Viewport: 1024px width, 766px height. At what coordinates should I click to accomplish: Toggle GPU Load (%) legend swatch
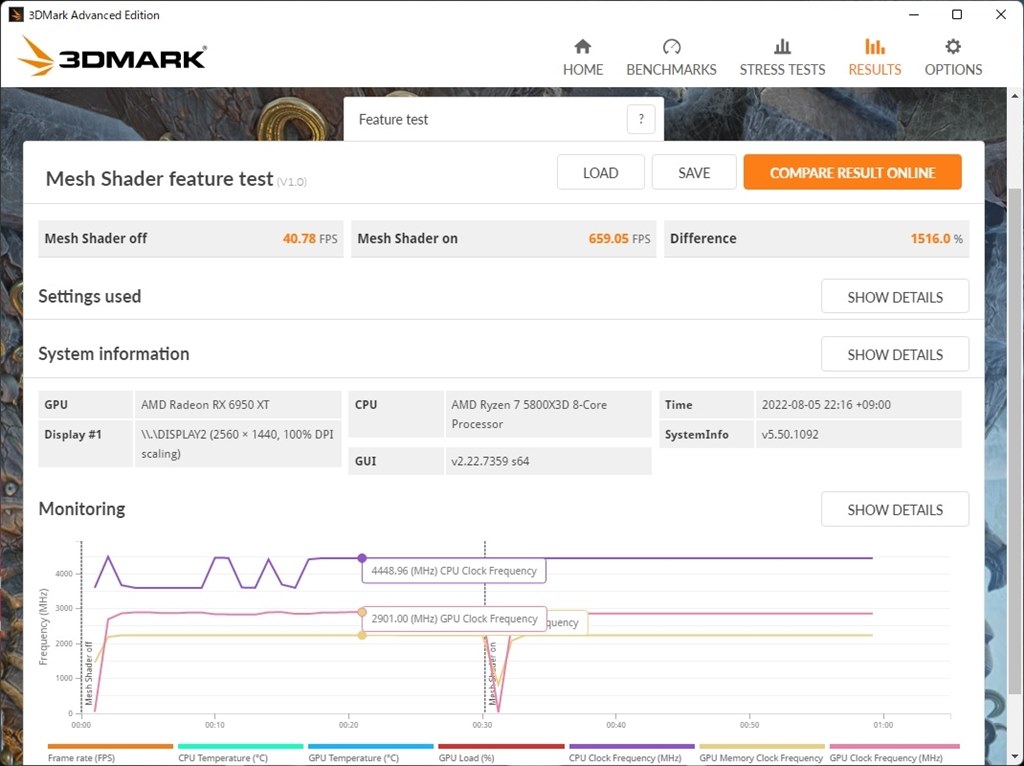coord(501,746)
